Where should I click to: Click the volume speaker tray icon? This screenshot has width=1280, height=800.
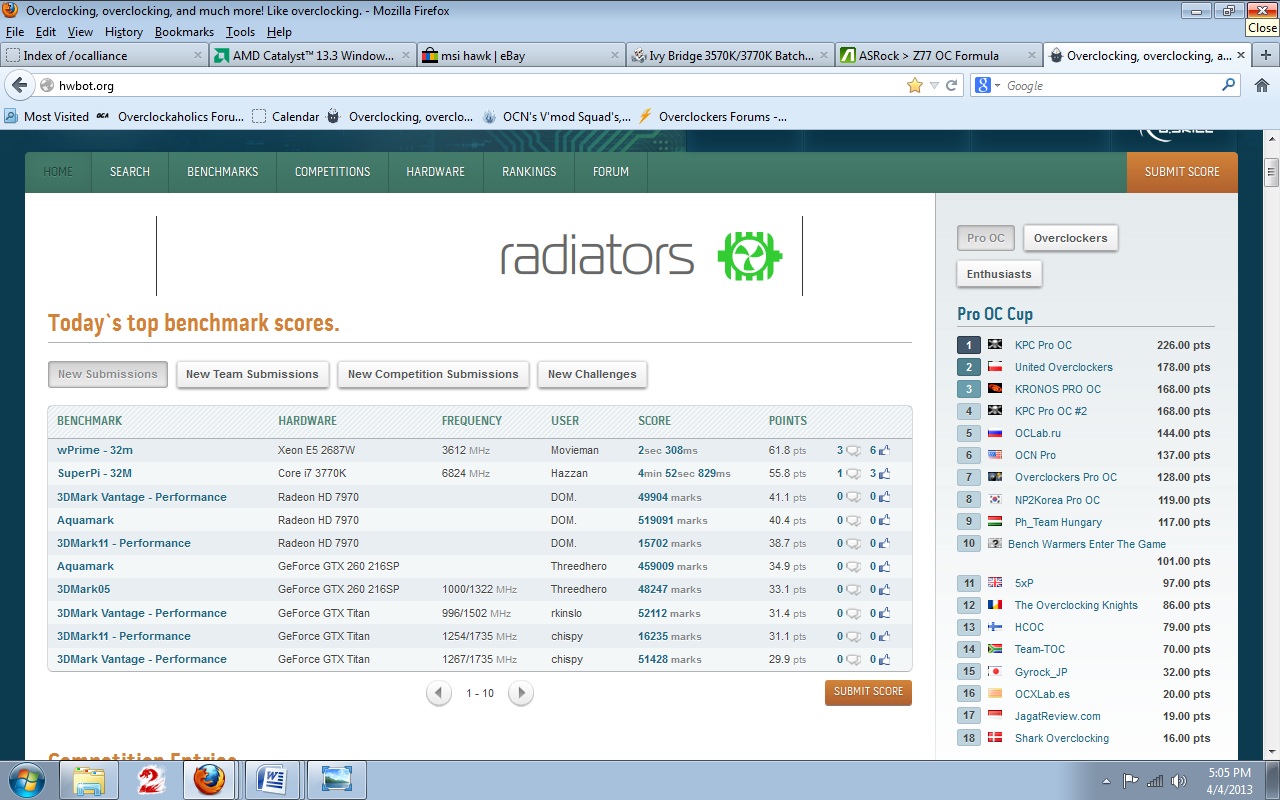(x=1179, y=781)
